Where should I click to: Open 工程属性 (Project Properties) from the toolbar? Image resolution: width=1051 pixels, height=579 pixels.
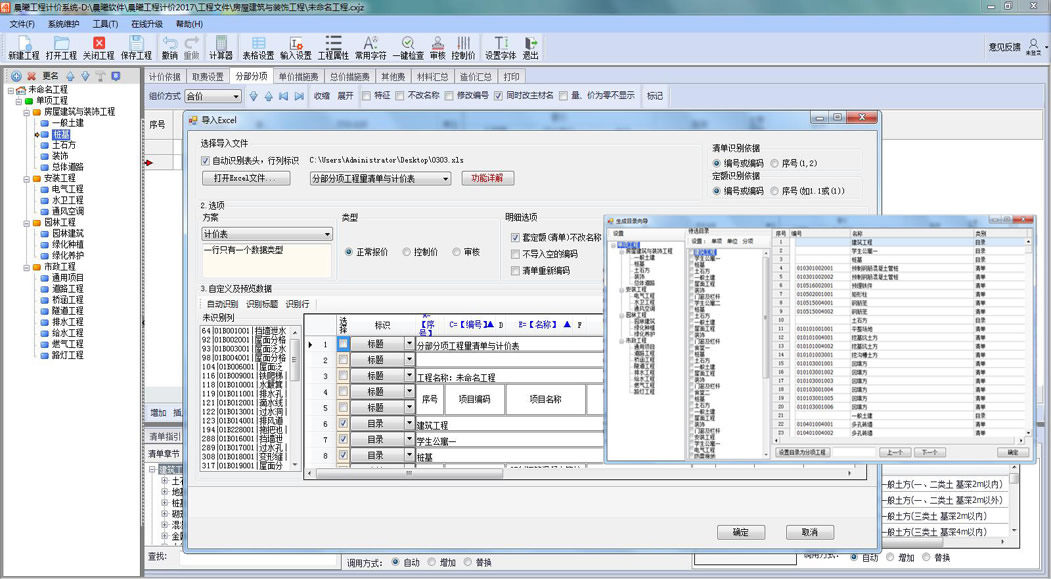tap(333, 46)
